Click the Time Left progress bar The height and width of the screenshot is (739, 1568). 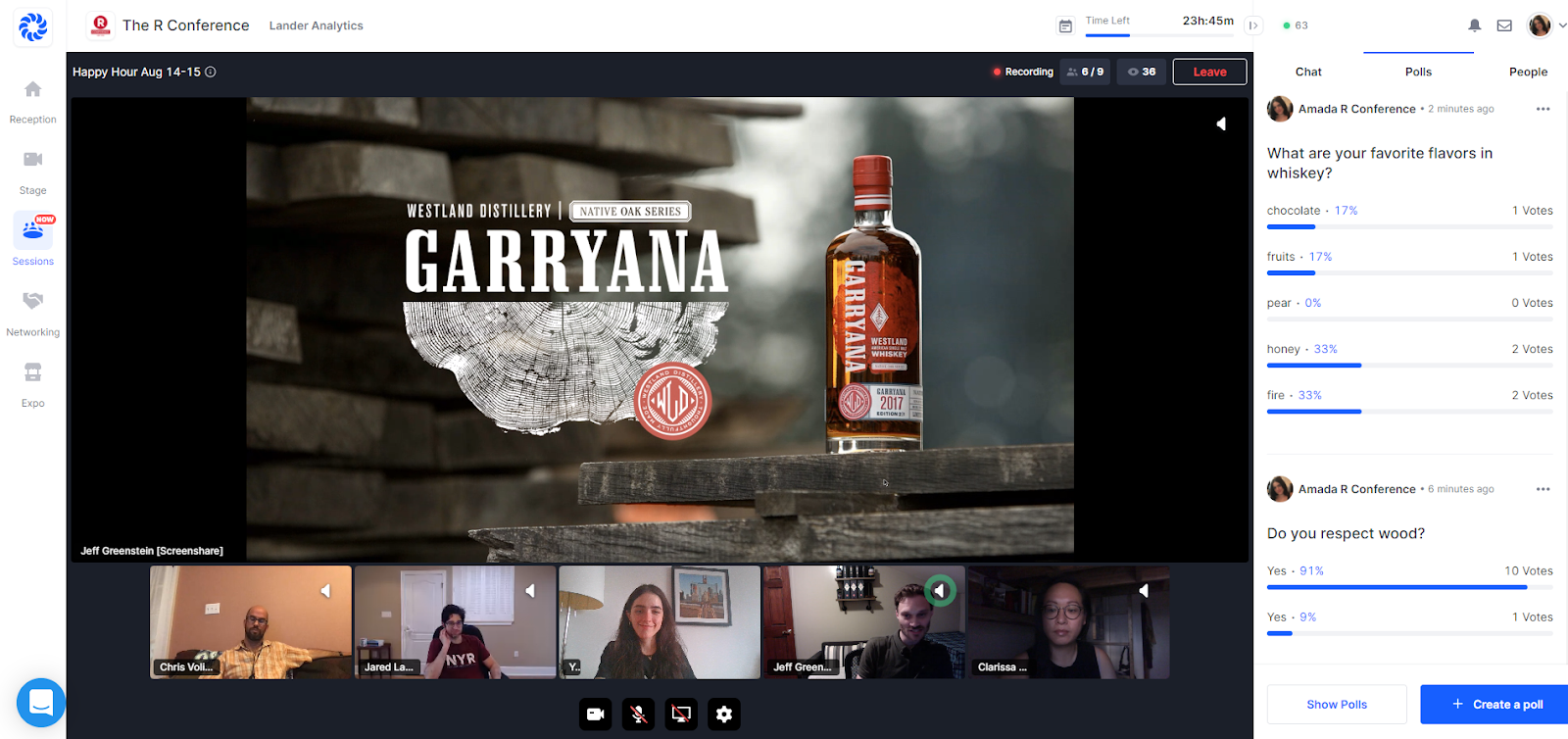[1159, 35]
